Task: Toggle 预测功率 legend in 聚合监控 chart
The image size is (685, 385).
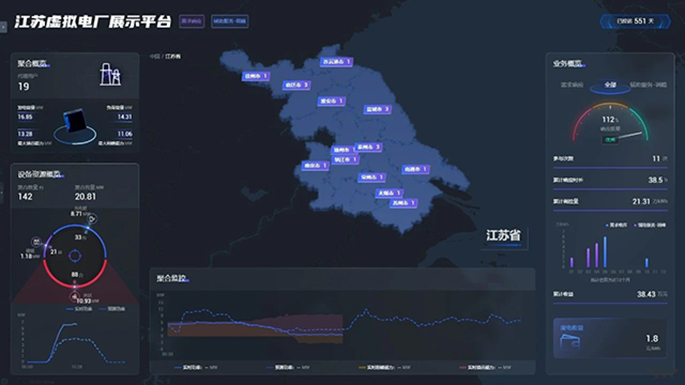Action: coord(287,368)
